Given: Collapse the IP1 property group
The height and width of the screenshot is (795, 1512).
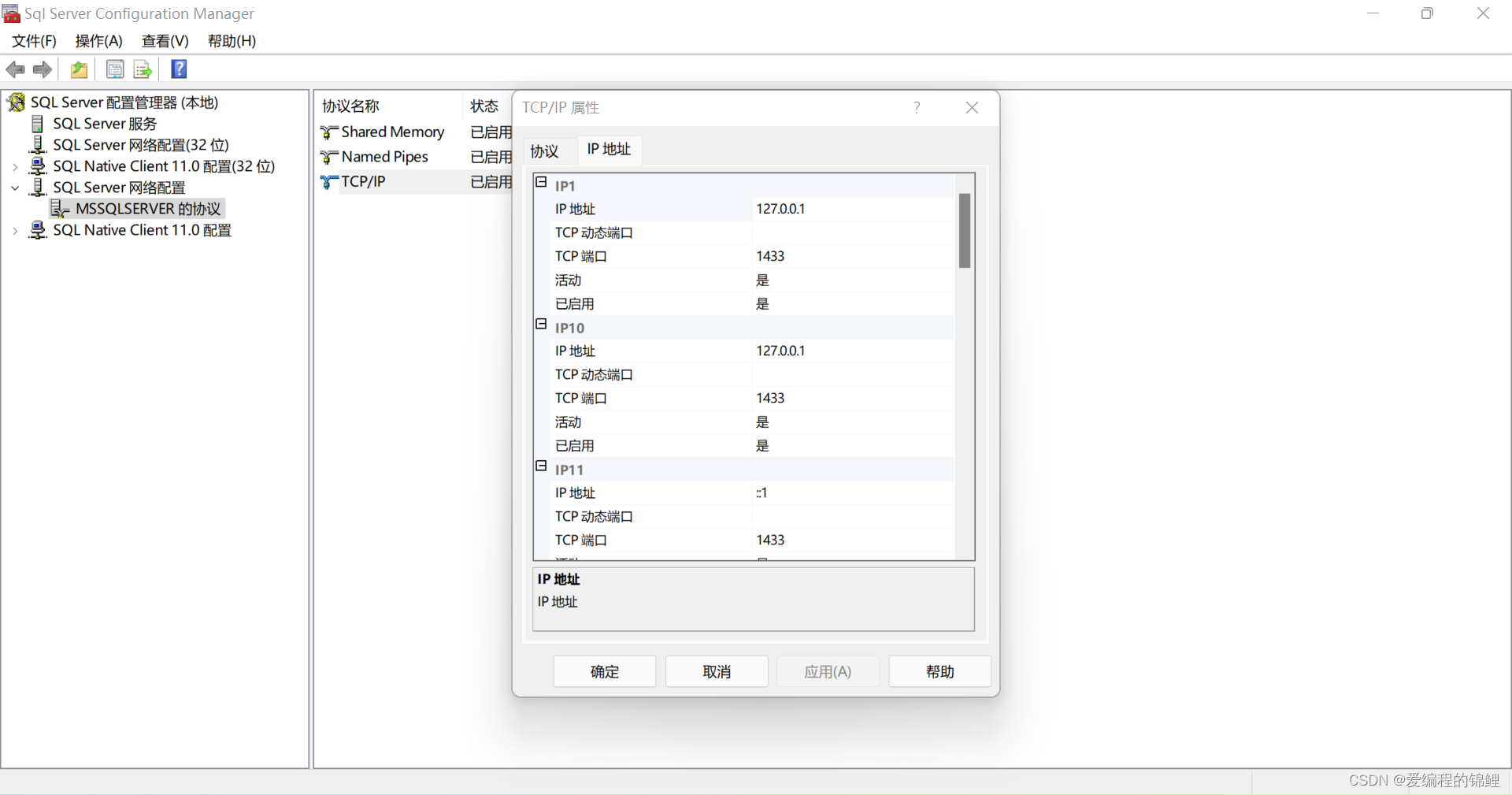Looking at the screenshot, I should click(x=541, y=182).
